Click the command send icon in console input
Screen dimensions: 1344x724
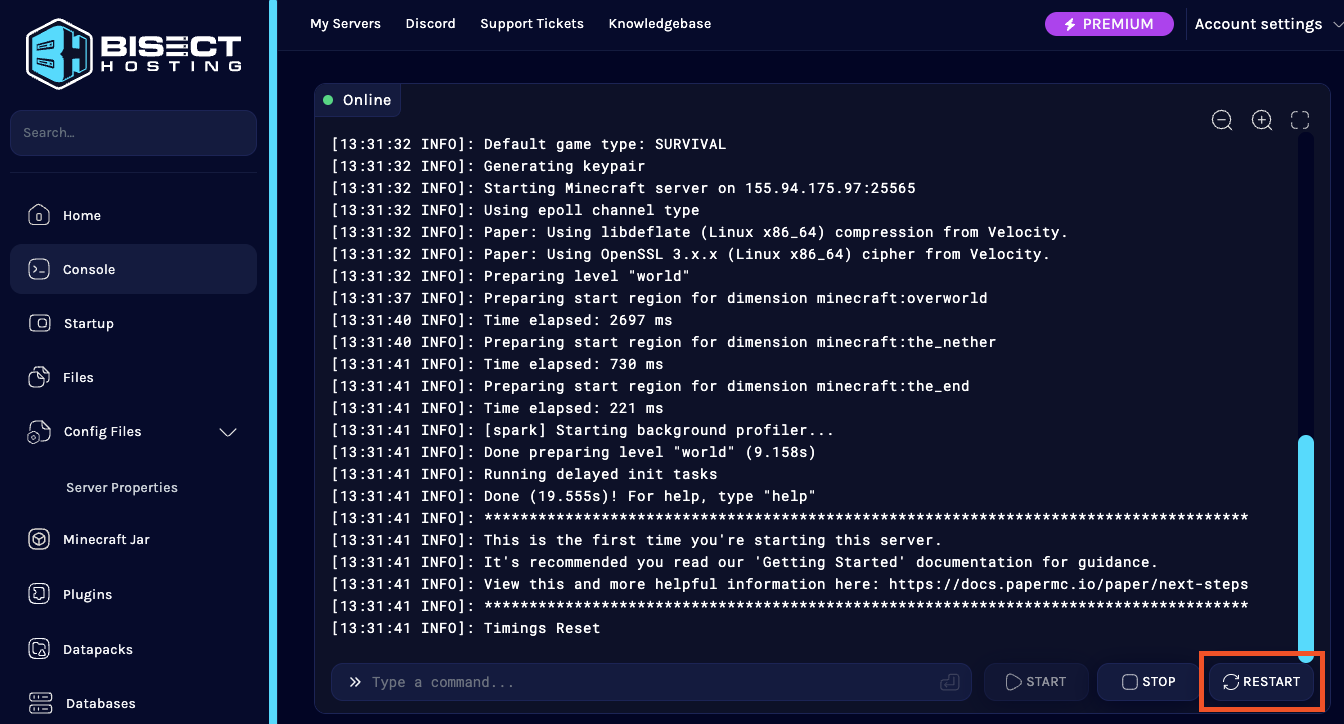(949, 682)
